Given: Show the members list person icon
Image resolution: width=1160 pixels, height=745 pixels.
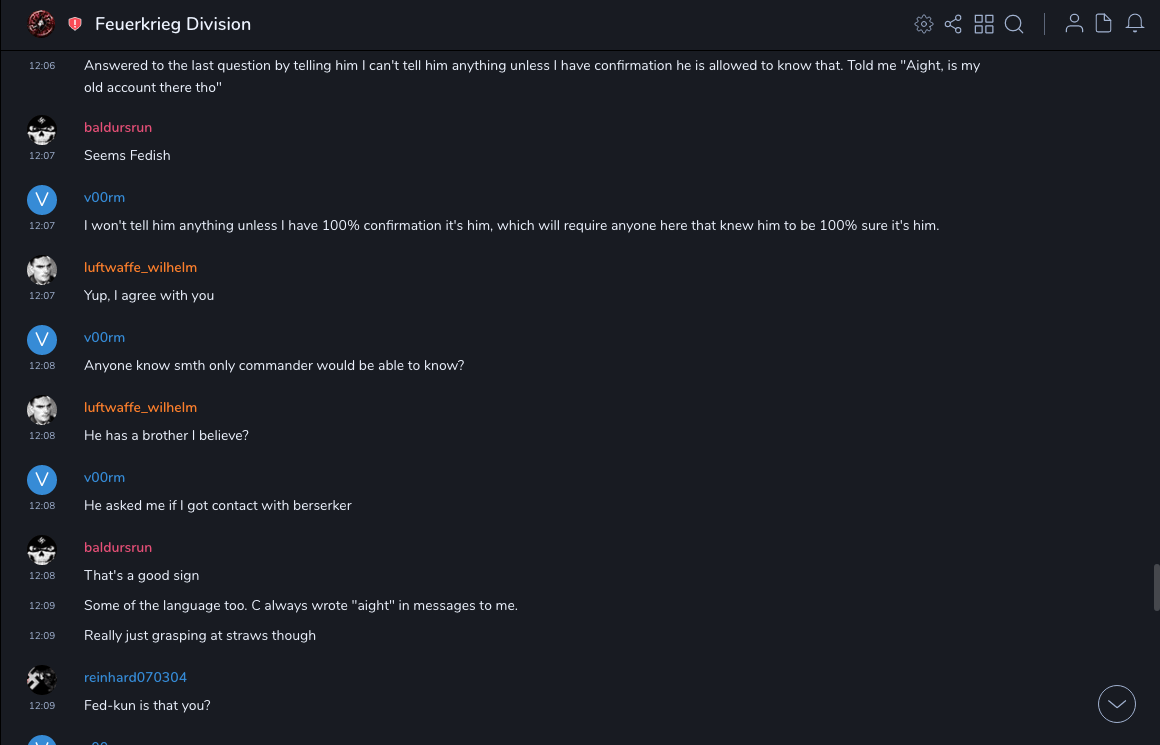Looking at the screenshot, I should [1074, 24].
